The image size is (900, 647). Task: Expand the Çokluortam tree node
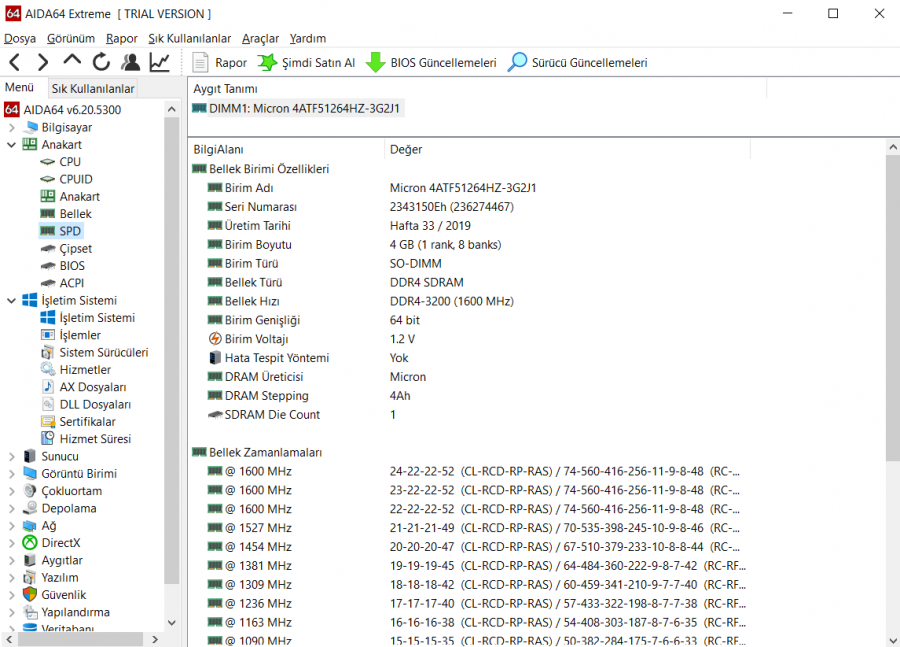click(11, 491)
